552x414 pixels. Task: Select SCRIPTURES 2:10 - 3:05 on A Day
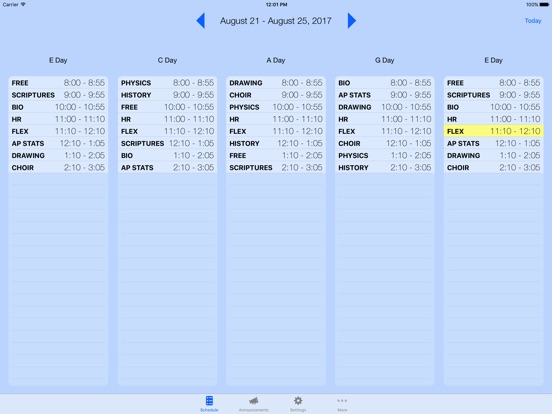coord(276,168)
